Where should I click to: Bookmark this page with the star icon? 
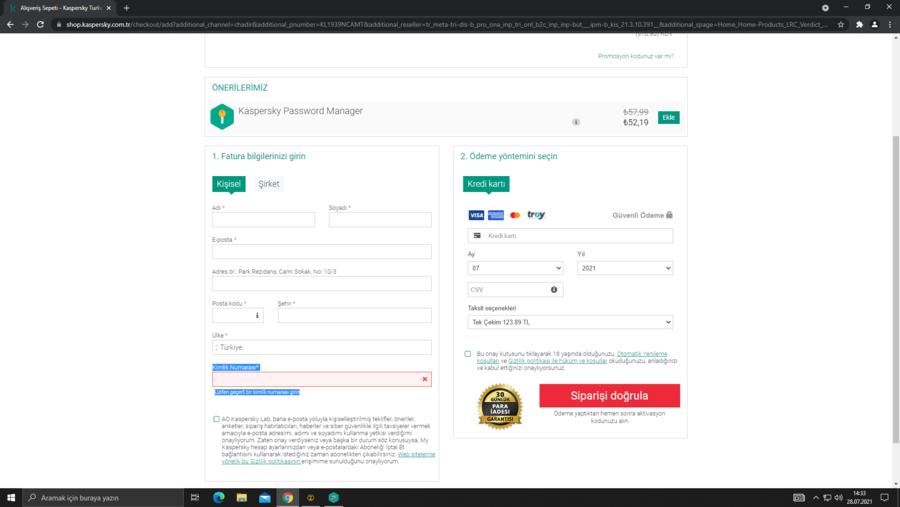click(x=841, y=25)
